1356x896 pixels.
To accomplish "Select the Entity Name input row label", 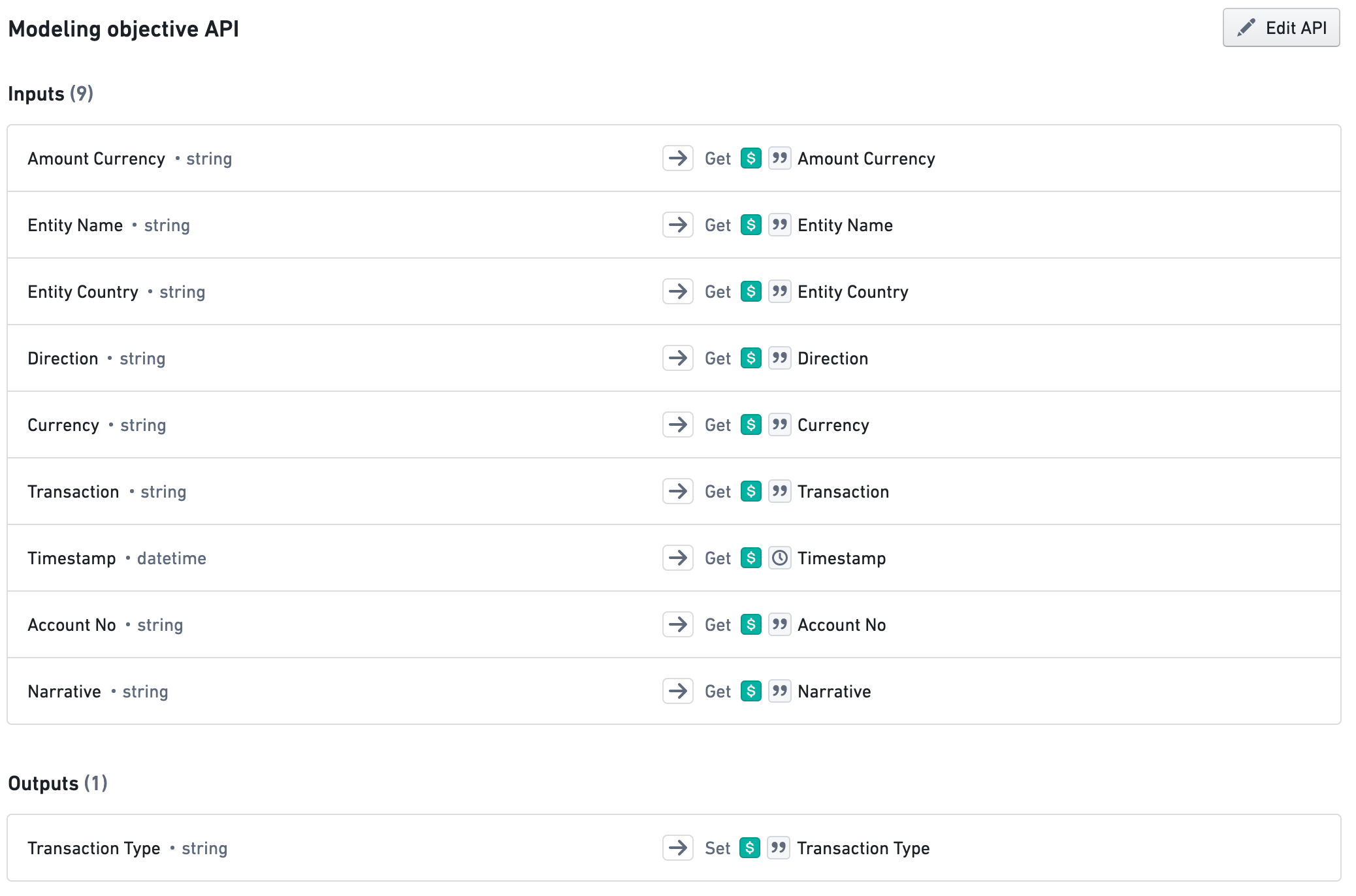I will click(75, 225).
